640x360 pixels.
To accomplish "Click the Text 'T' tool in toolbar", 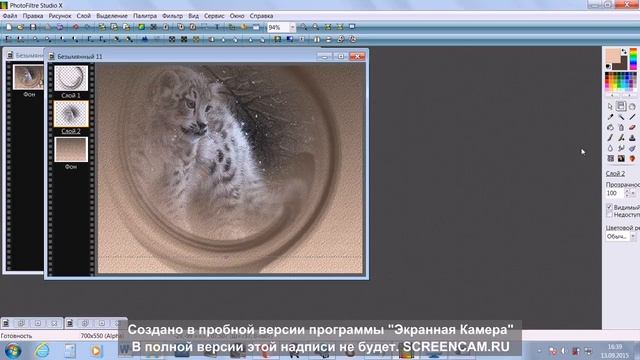I will click(x=217, y=27).
